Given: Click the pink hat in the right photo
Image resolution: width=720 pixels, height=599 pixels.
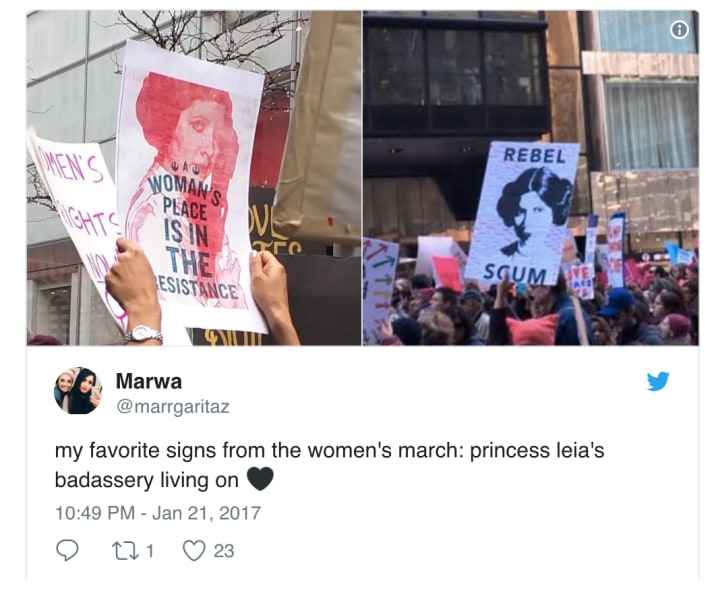Looking at the screenshot, I should (532, 329).
